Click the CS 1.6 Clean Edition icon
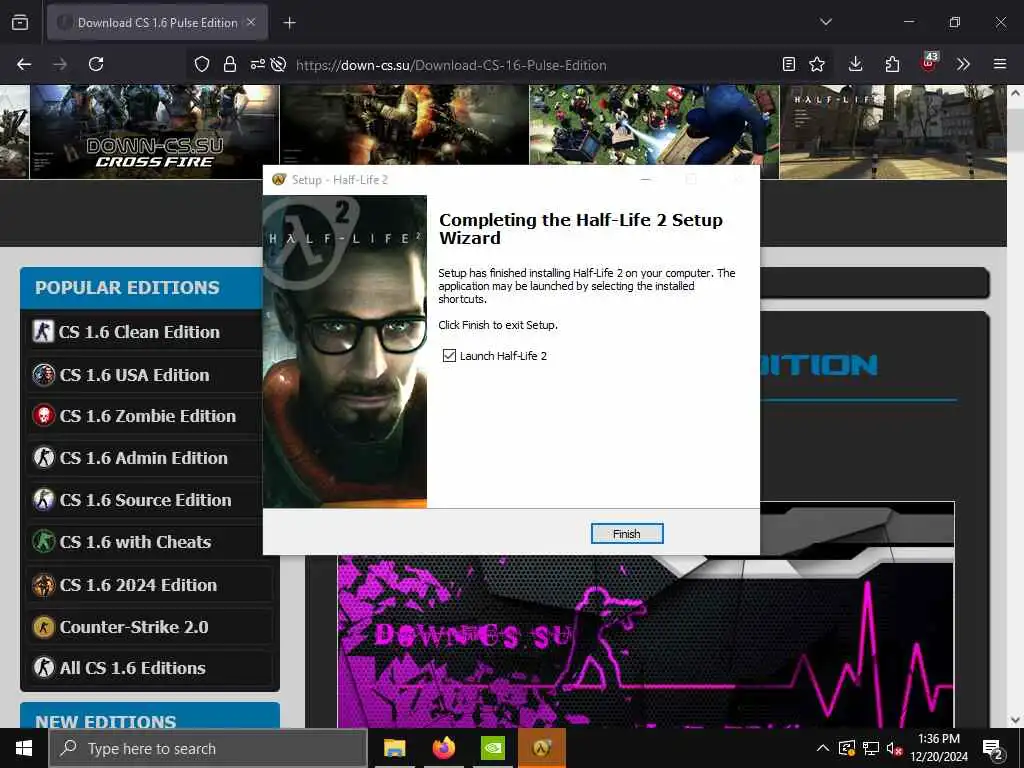Image resolution: width=1024 pixels, height=768 pixels. click(43, 332)
